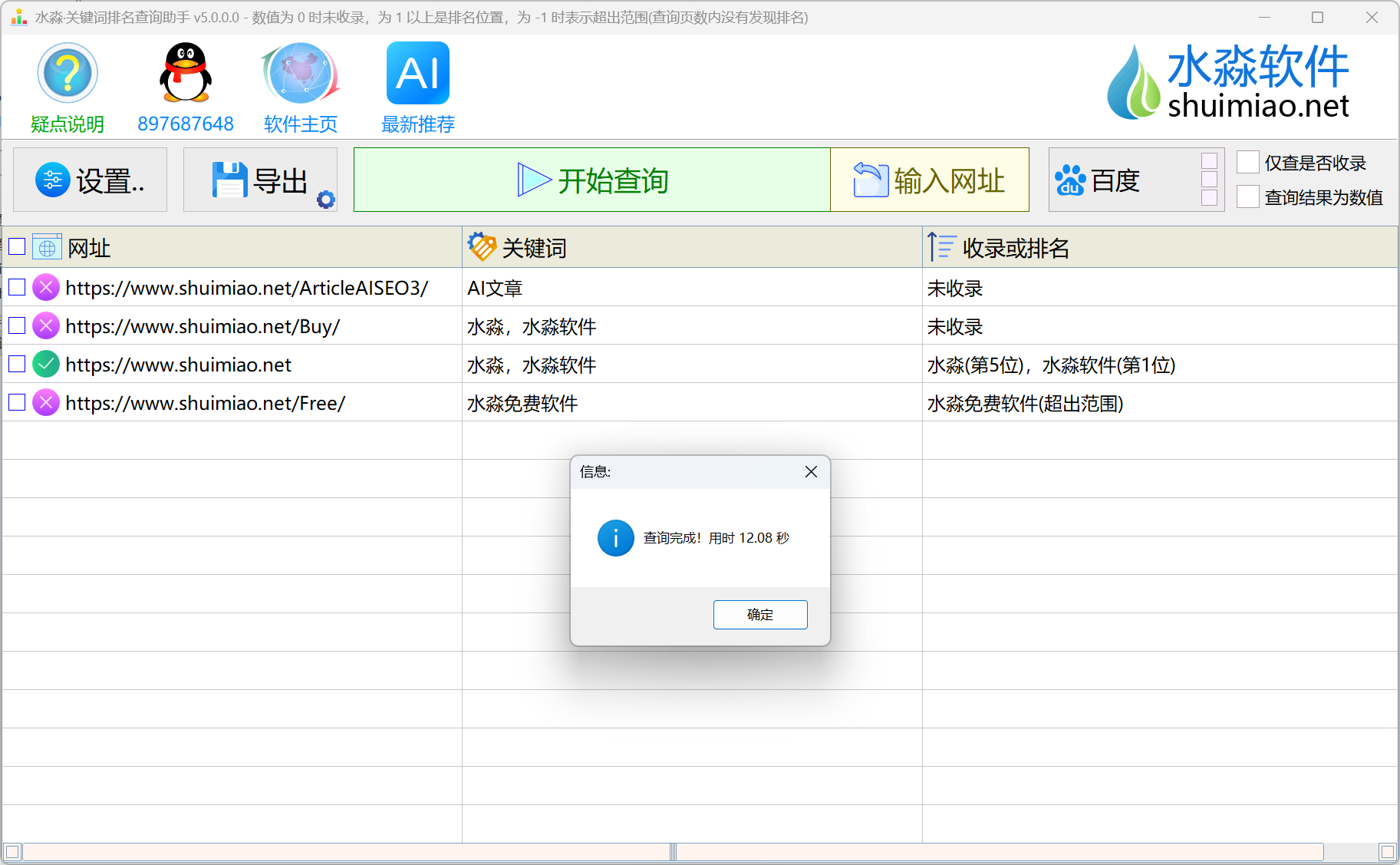Click the 疑点说明 help question mark icon
Screen dimensions: 1400x865
68,74
